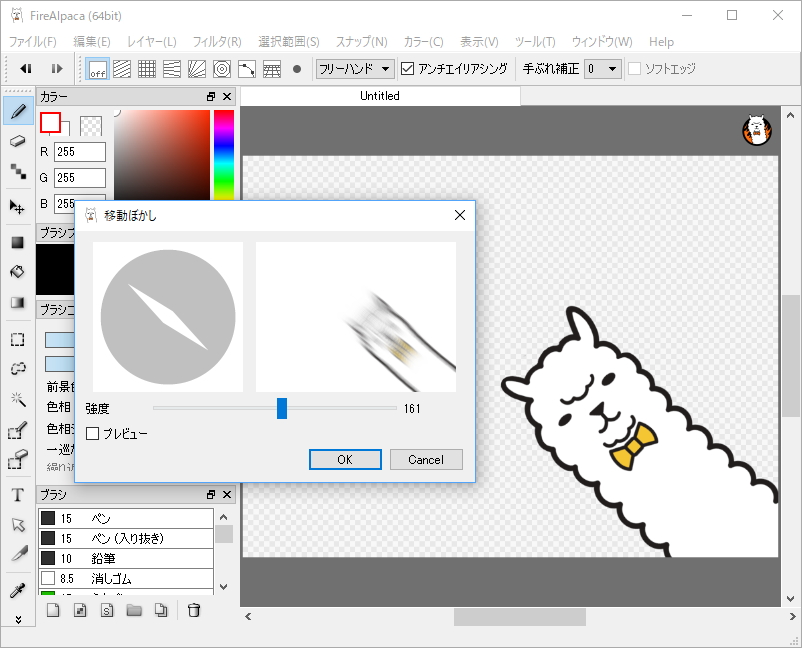This screenshot has height=648, width=802.
Task: Select the Text tool
Action: coord(18,495)
